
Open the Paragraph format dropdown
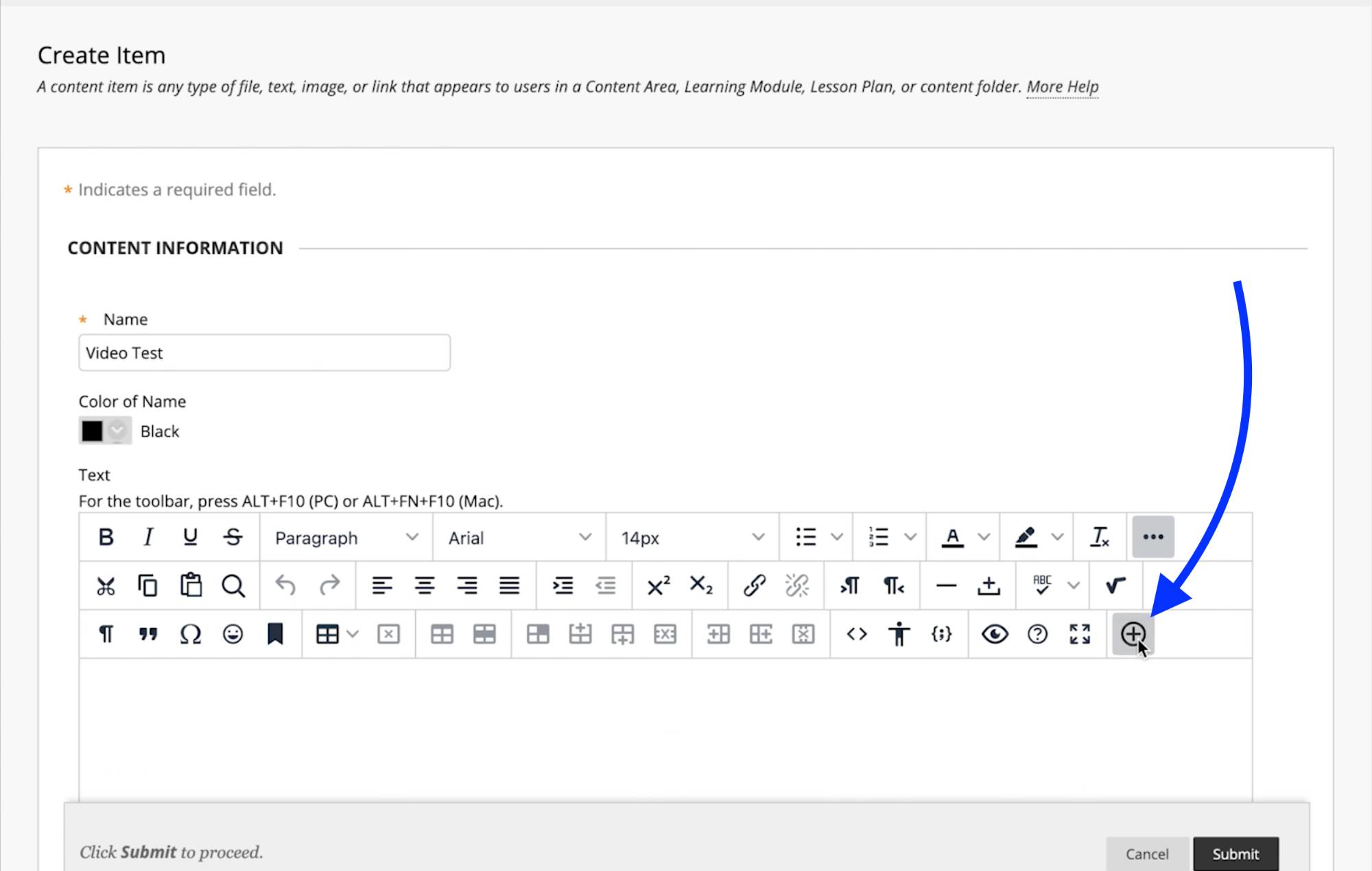tap(346, 538)
